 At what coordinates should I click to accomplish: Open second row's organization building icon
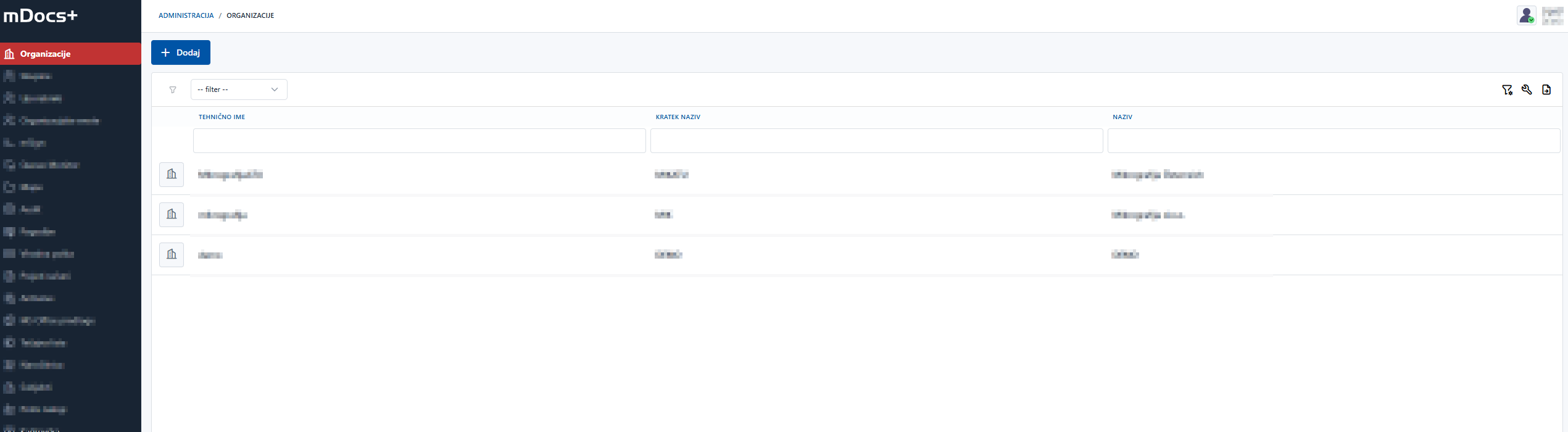(172, 215)
